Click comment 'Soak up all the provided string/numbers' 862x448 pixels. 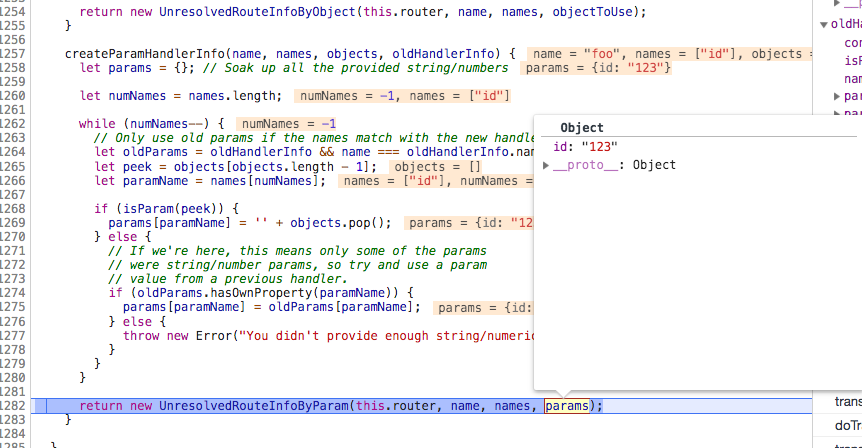coord(355,68)
